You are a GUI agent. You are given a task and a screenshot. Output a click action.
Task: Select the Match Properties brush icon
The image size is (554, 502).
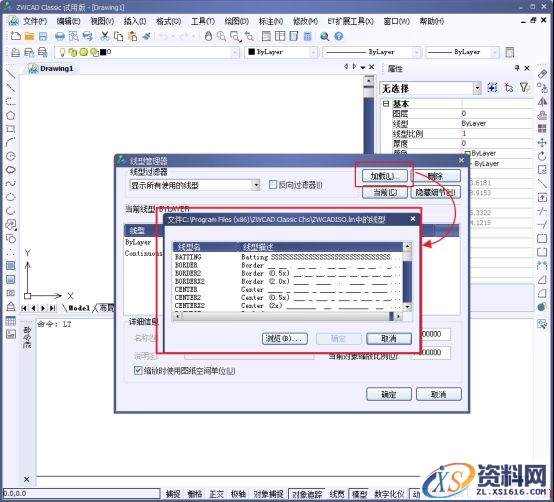[x=146, y=36]
